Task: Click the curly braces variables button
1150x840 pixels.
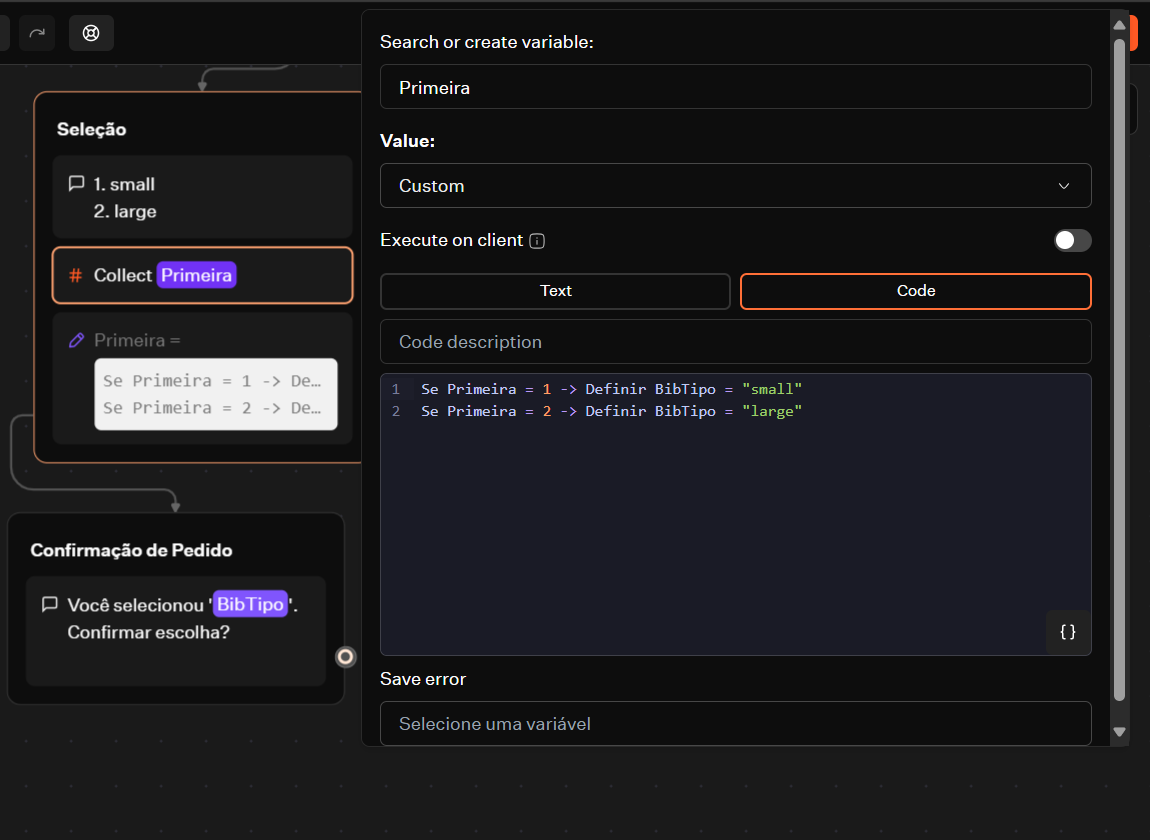Action: point(1067,632)
